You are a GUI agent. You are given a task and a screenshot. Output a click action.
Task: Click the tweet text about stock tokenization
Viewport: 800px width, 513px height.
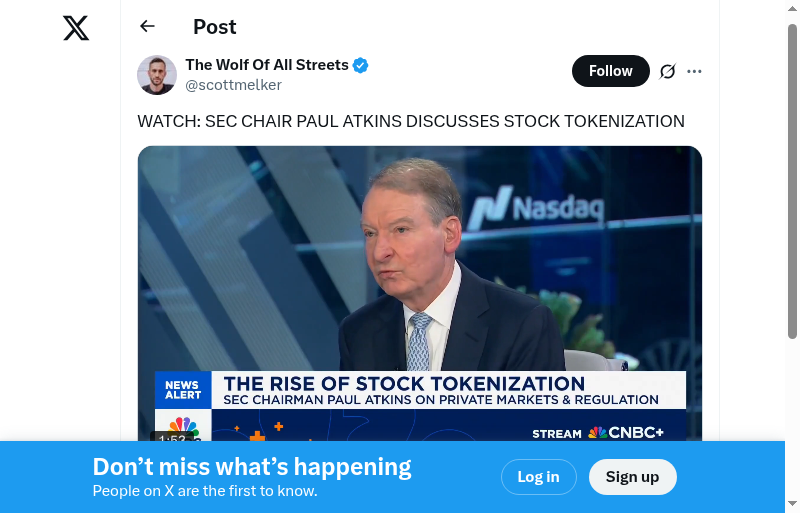pos(411,121)
